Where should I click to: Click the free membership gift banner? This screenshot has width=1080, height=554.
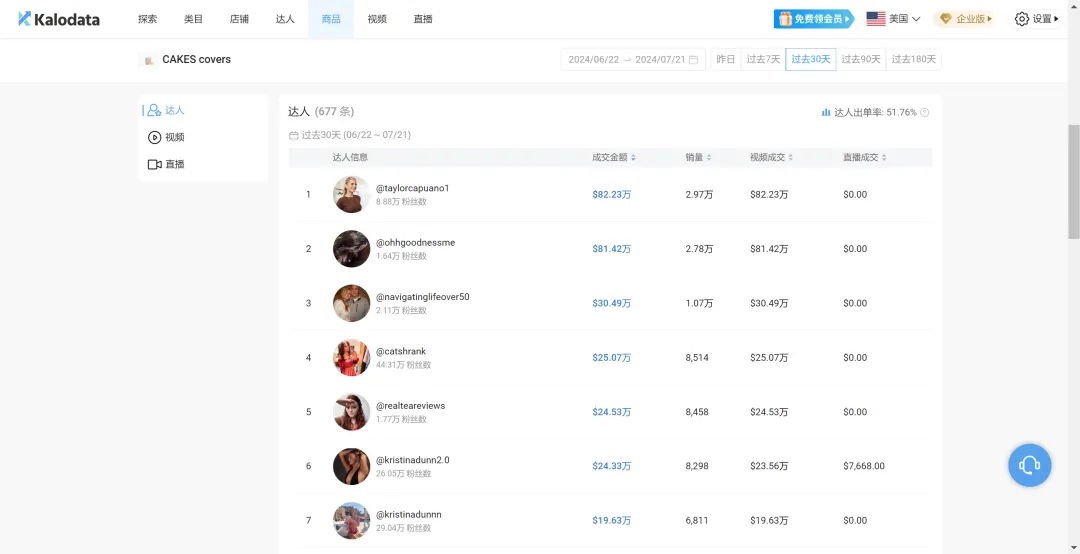tap(813, 19)
